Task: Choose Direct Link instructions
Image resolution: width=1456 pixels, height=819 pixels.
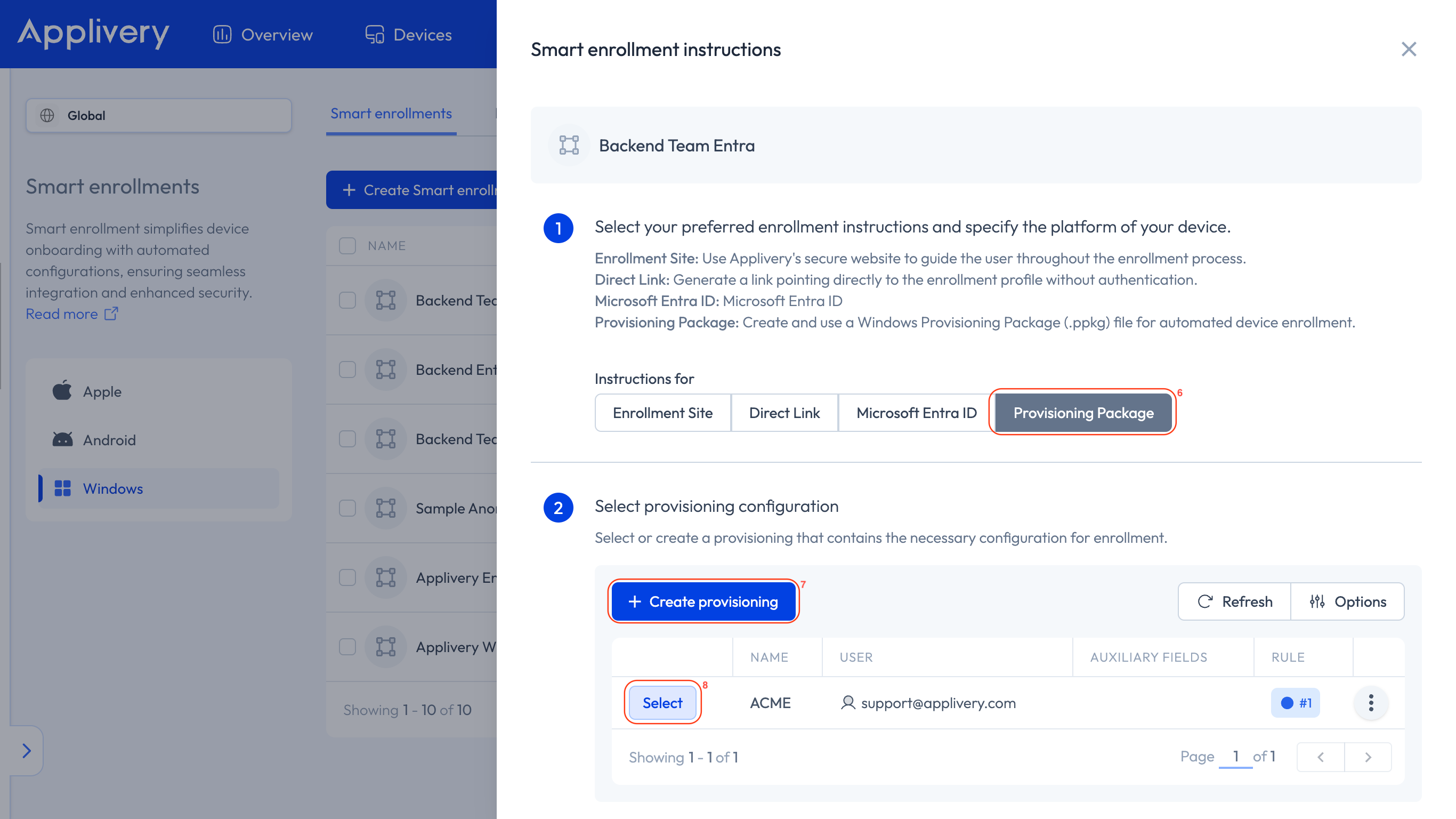Action: tap(784, 413)
